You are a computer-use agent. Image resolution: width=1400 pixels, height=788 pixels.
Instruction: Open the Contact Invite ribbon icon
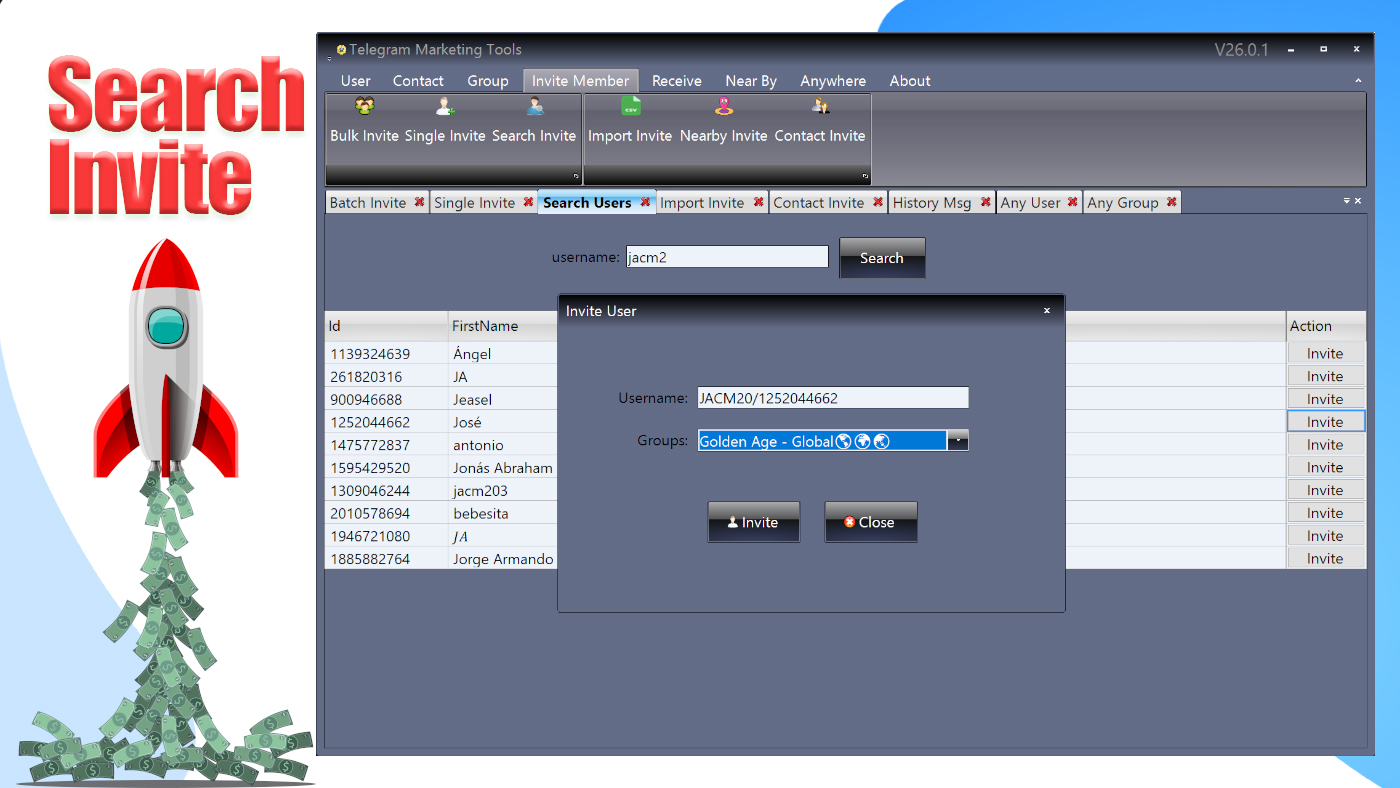coord(820,106)
